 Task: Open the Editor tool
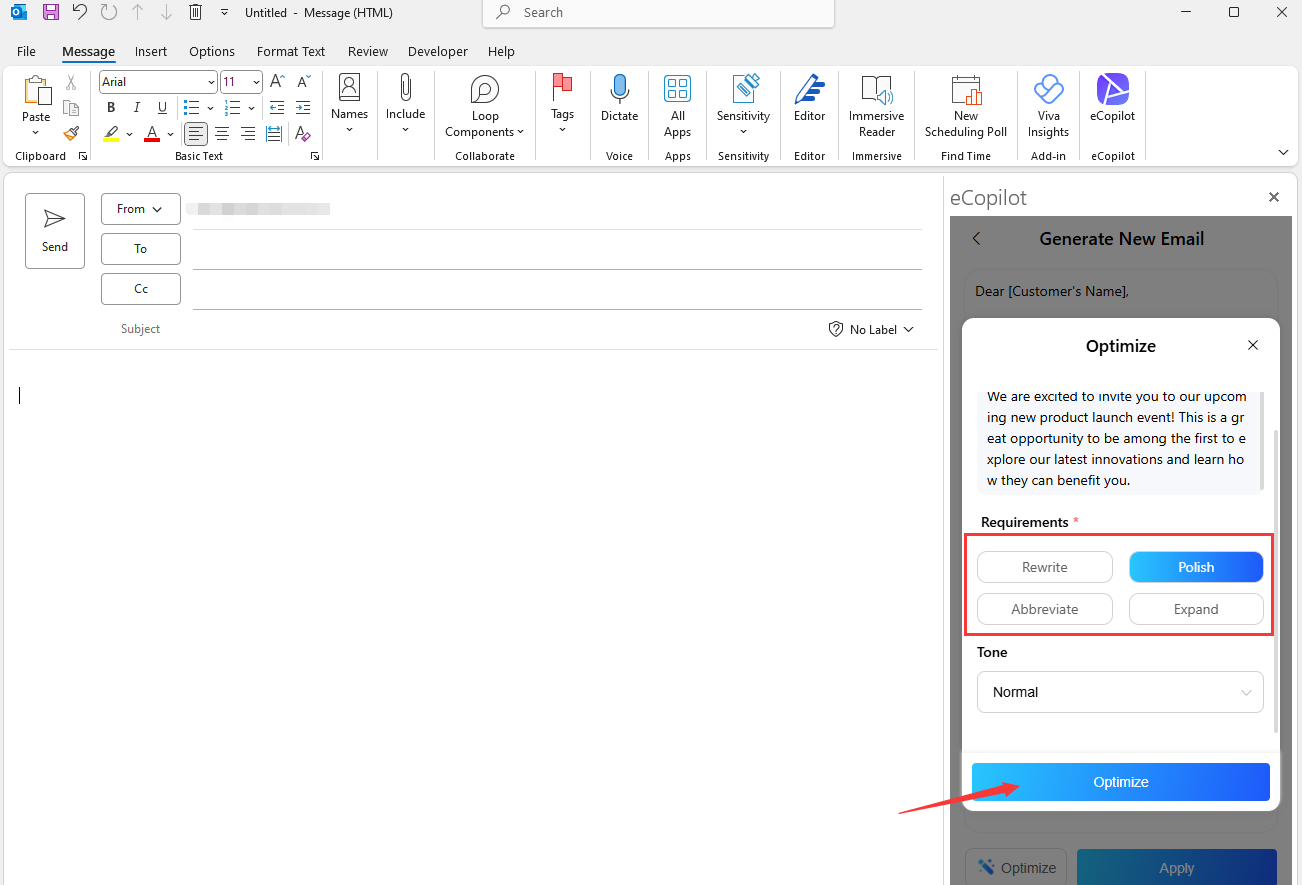point(809,100)
